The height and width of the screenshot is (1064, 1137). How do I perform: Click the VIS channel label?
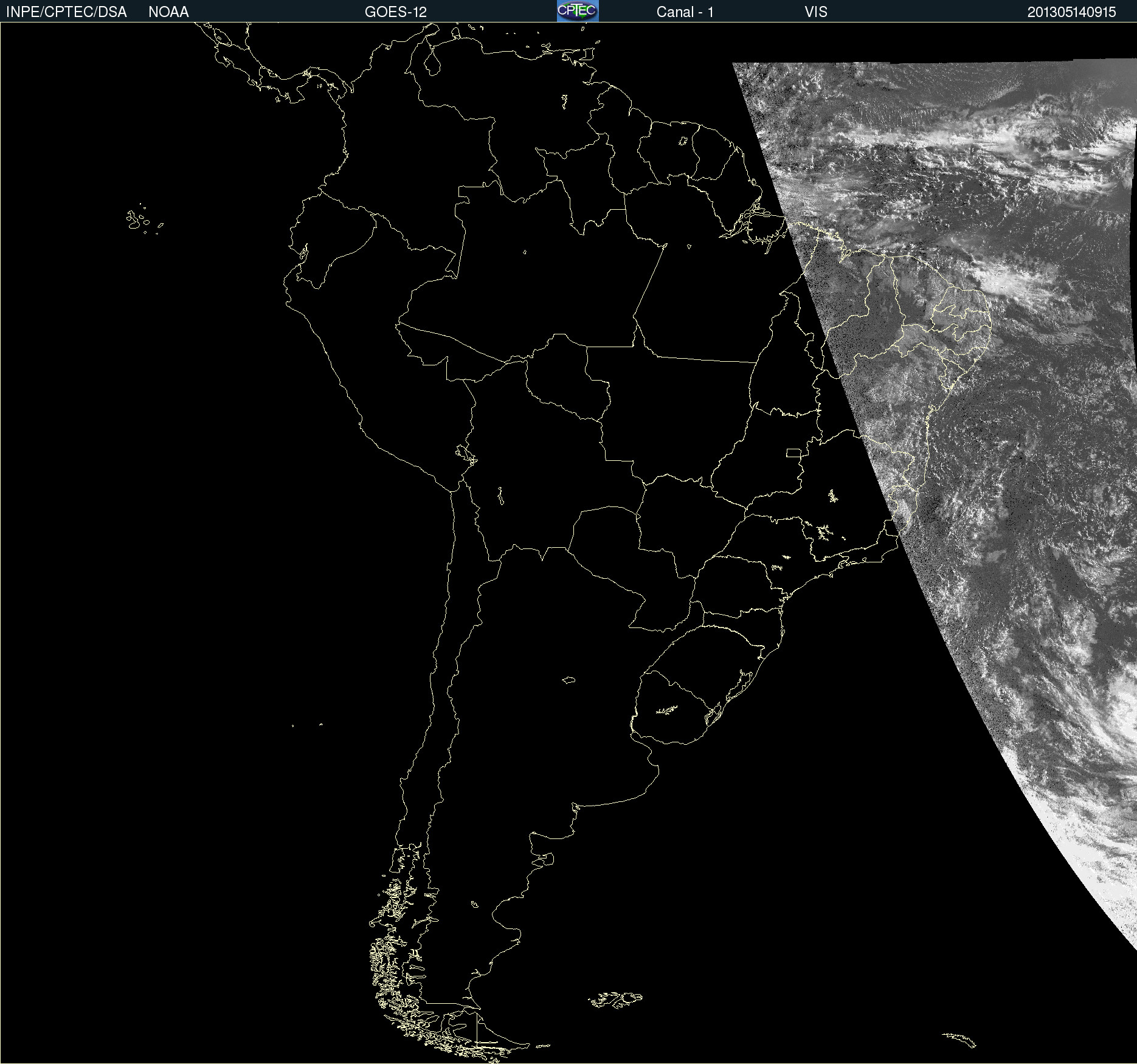pyautogui.click(x=816, y=12)
